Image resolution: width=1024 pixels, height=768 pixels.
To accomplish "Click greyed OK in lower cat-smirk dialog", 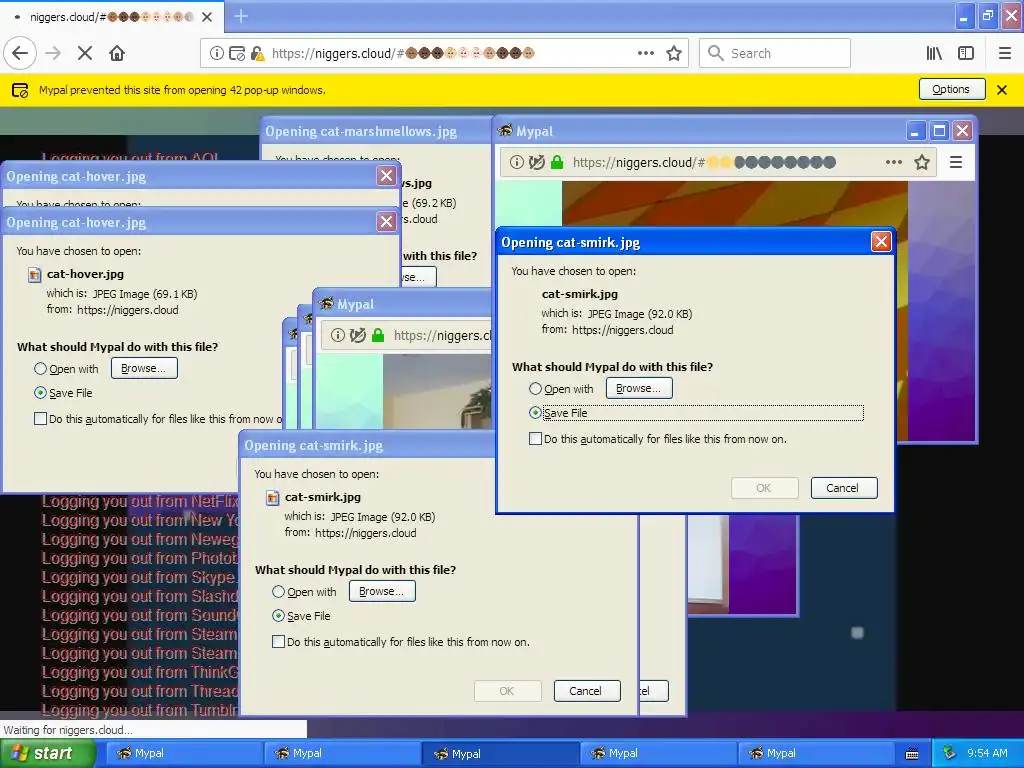I will pos(507,691).
